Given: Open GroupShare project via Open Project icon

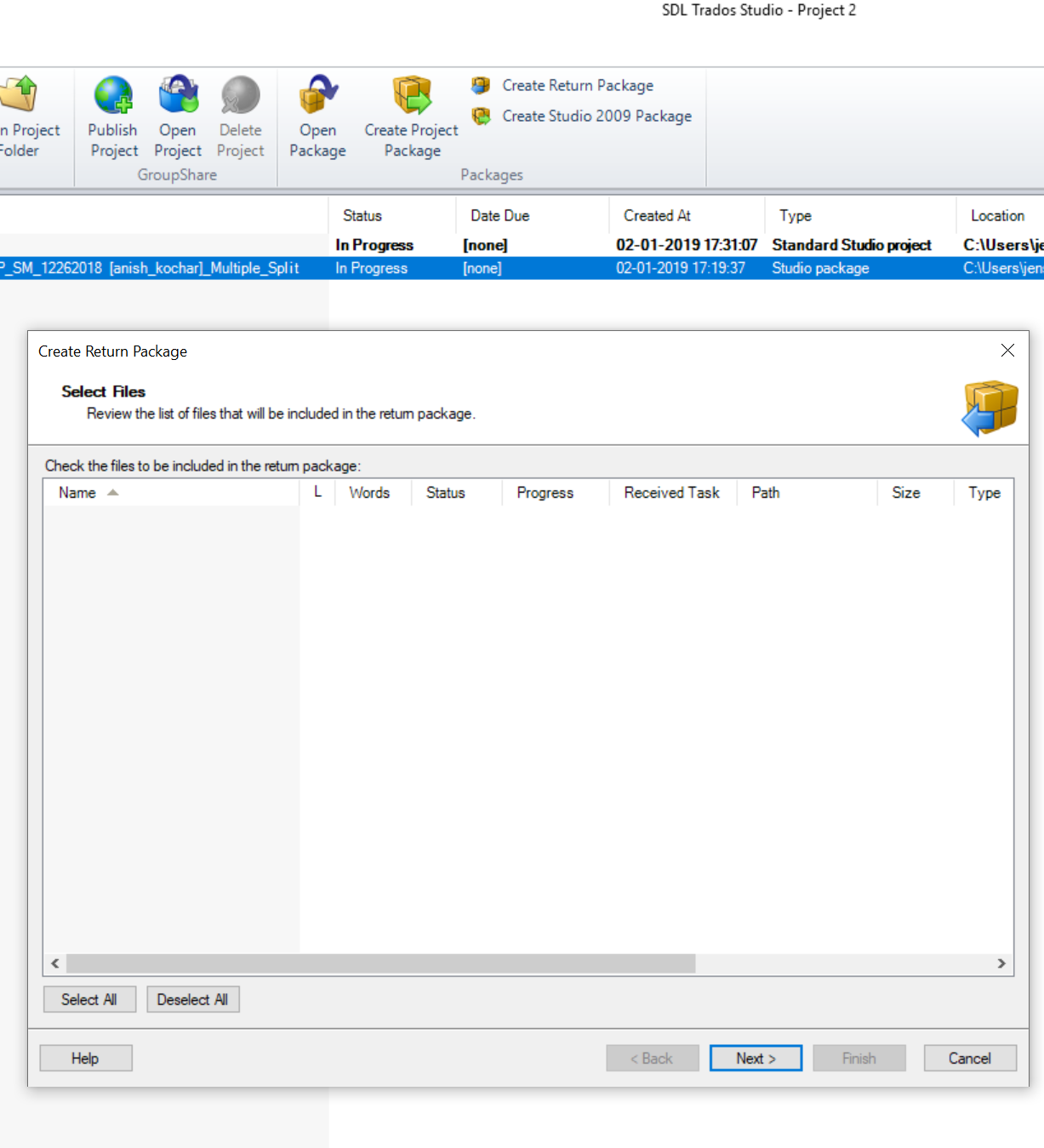Looking at the screenshot, I should pyautogui.click(x=178, y=95).
